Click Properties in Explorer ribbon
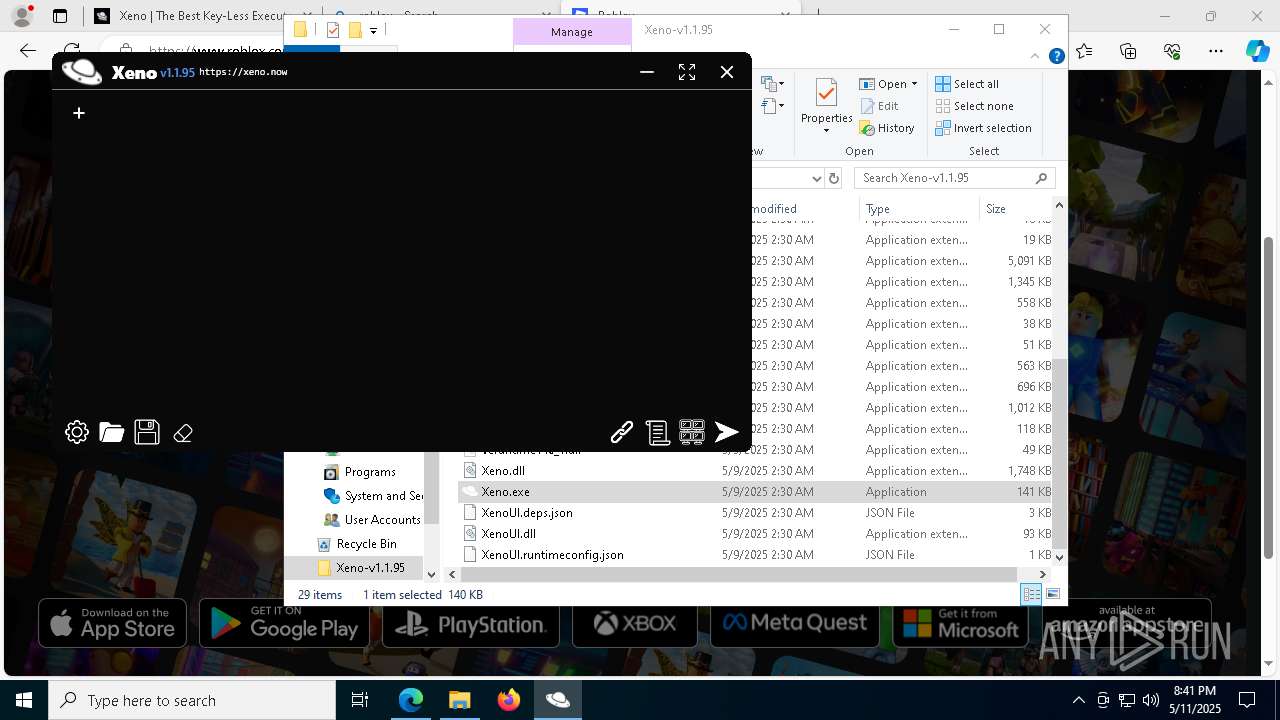The height and width of the screenshot is (720, 1280). coord(826,106)
